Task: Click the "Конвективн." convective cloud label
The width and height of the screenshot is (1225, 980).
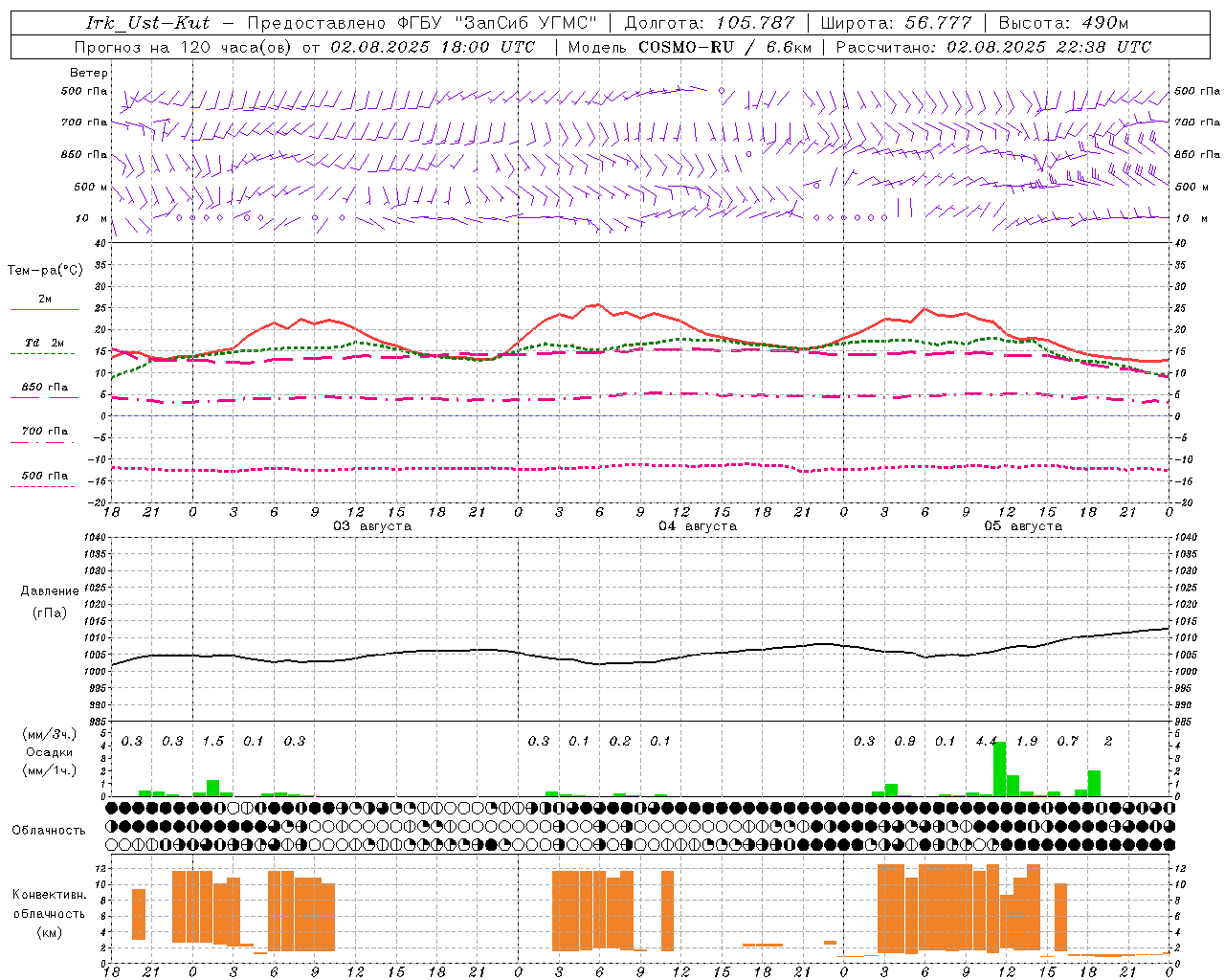Action: pos(50,895)
